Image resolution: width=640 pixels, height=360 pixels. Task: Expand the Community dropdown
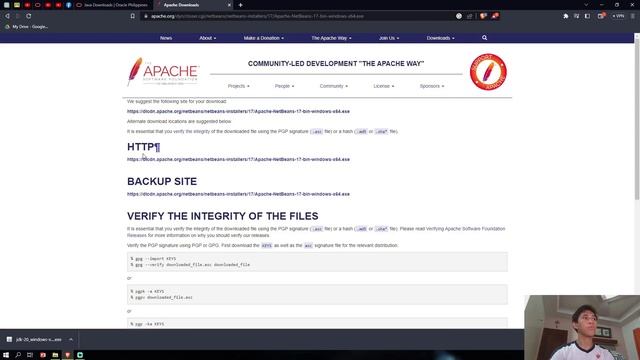[x=333, y=86]
